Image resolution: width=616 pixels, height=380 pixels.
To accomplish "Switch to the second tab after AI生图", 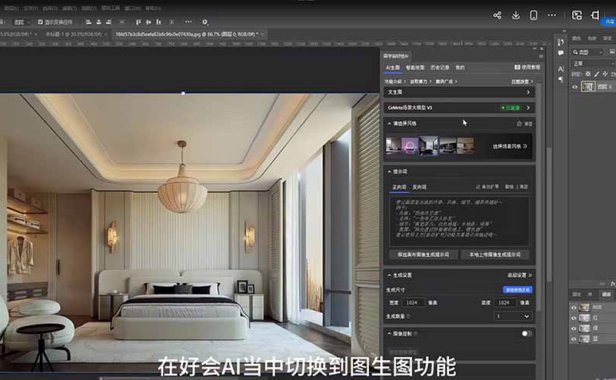I will point(415,68).
